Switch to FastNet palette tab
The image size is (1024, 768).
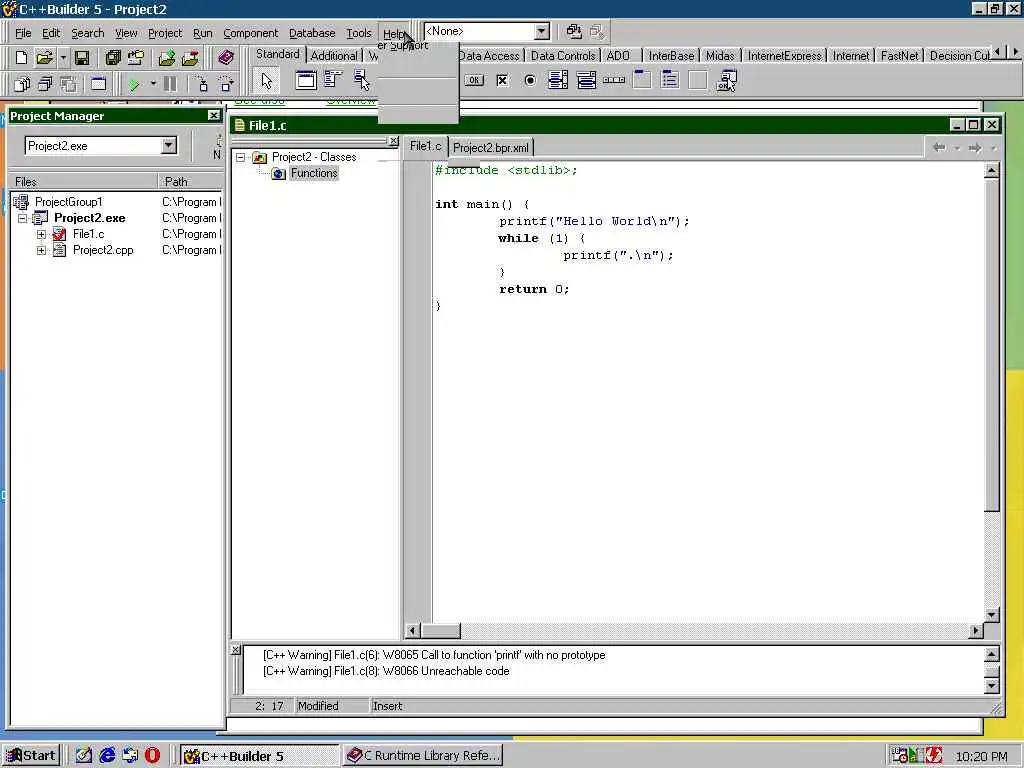899,56
